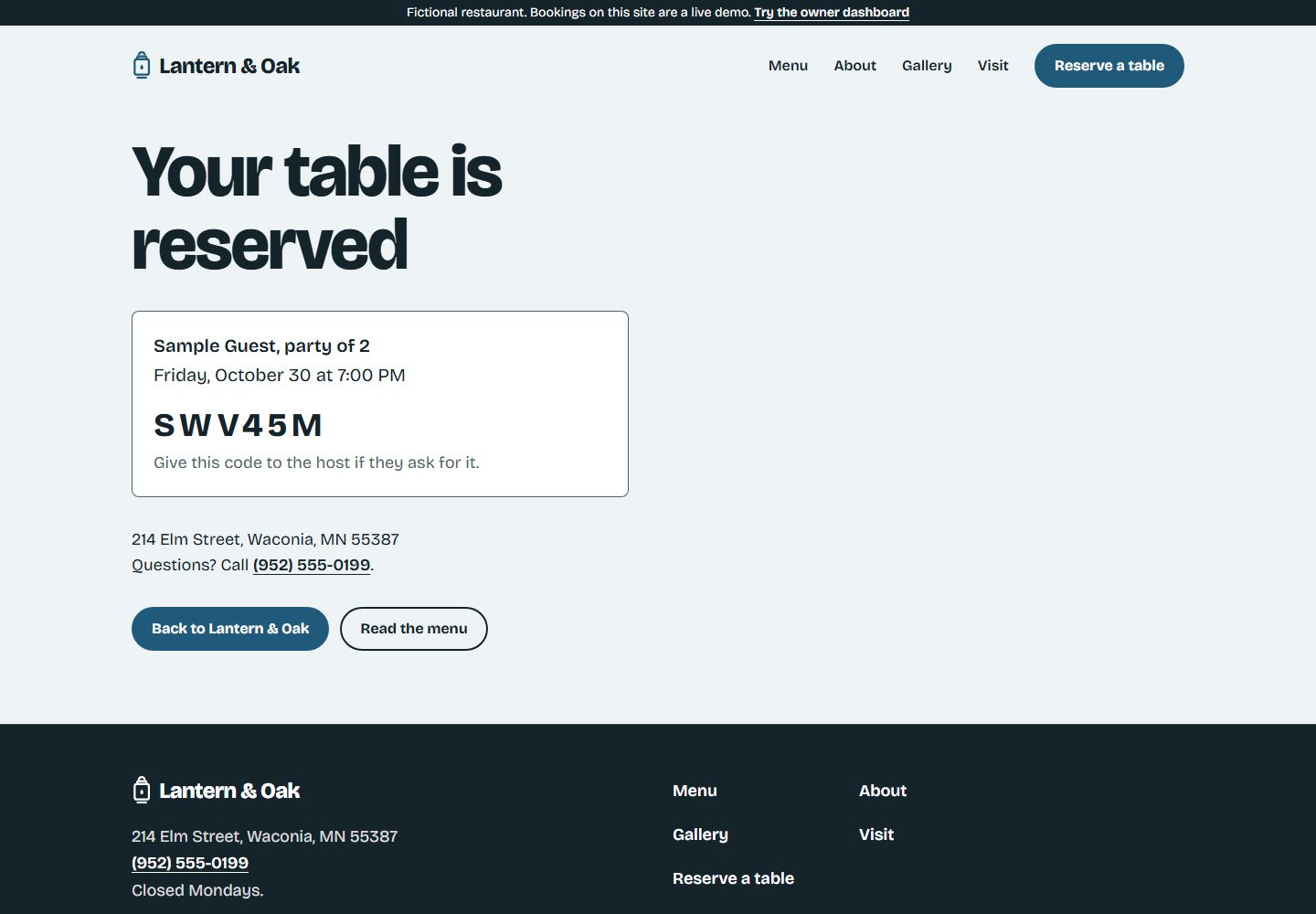Viewport: 1316px width, 914px height.
Task: Click the text "Sample Guest, party of 2"
Action: [261, 345]
